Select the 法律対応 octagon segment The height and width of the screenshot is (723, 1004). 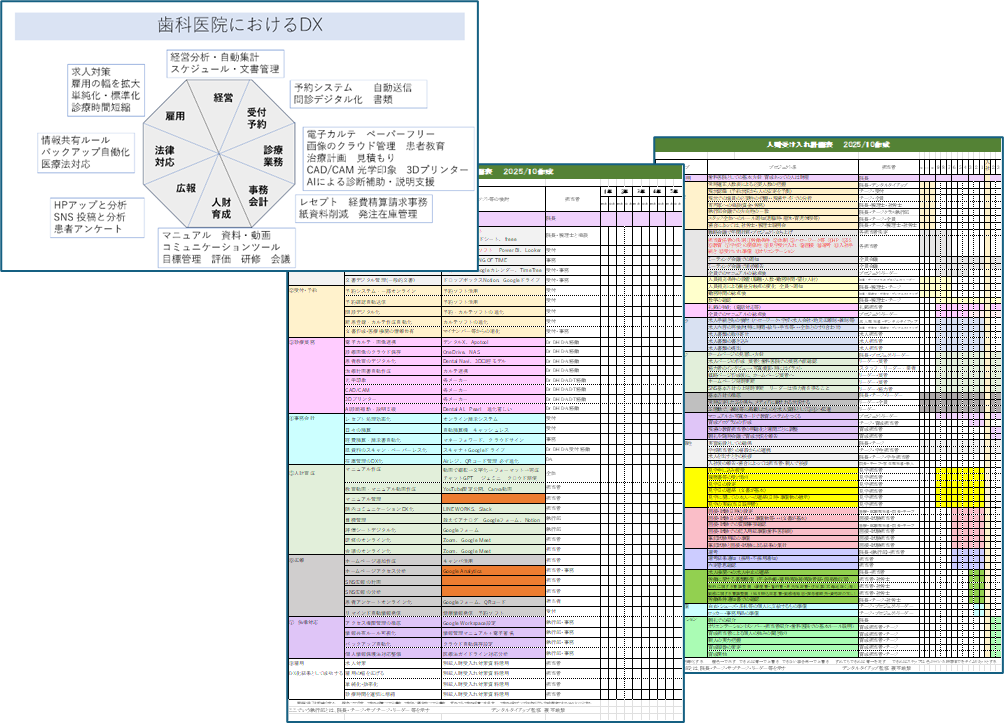[x=166, y=155]
